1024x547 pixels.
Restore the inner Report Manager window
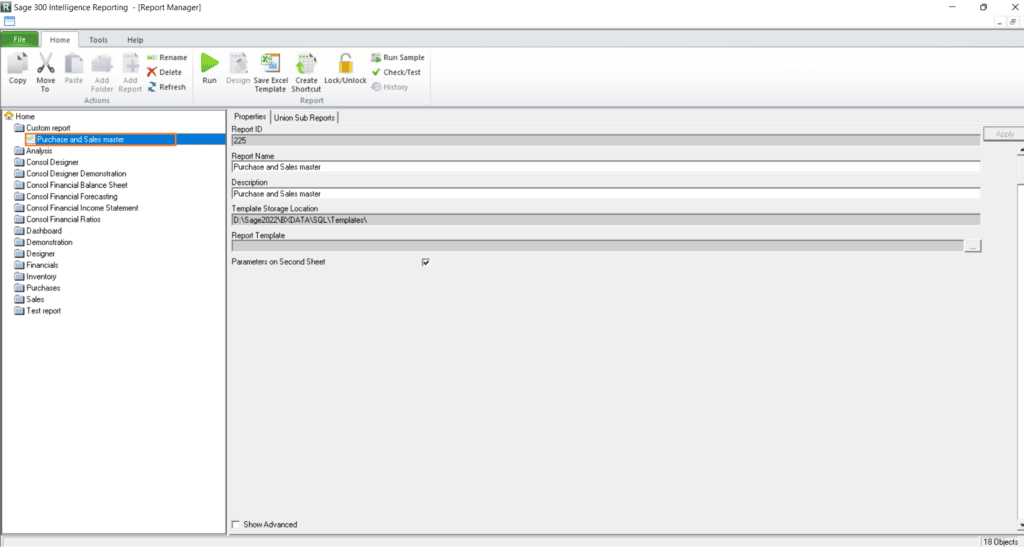(x=1013, y=22)
